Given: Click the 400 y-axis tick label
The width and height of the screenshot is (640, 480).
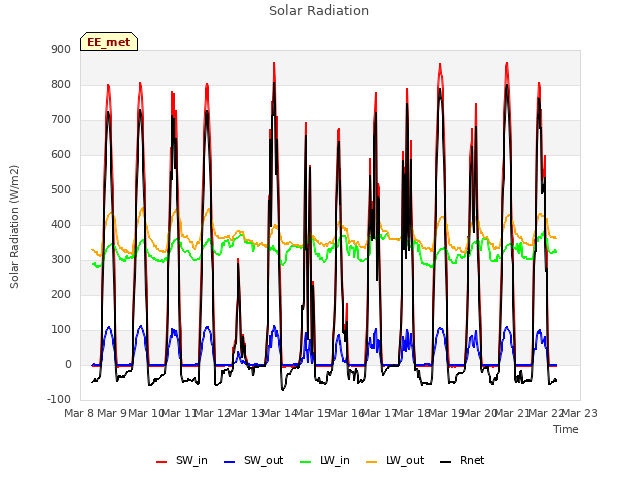Looking at the screenshot, I should pos(61,224).
